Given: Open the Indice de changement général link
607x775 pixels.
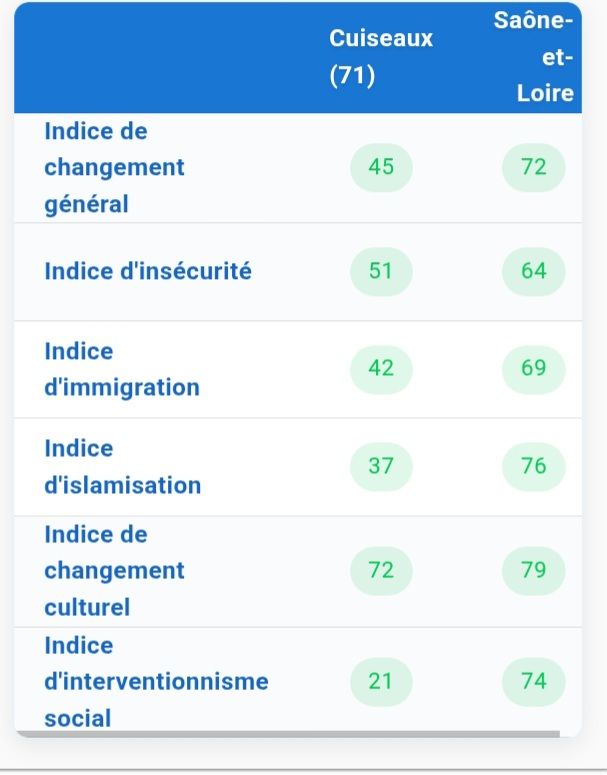Looking at the screenshot, I should pos(114,168).
